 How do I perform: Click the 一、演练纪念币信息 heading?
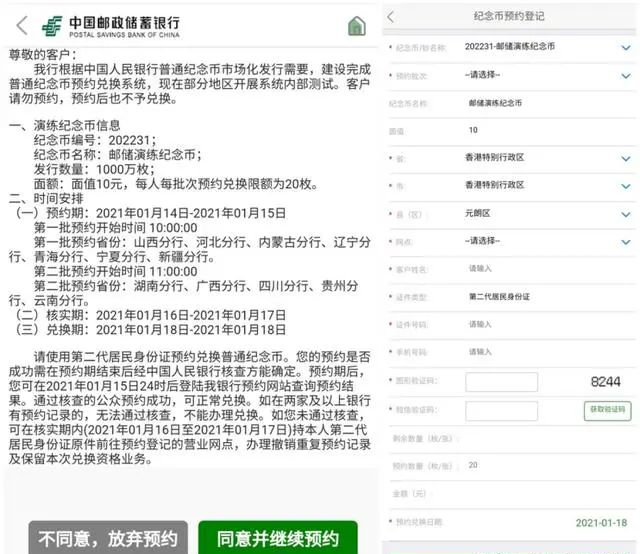(x=64, y=125)
